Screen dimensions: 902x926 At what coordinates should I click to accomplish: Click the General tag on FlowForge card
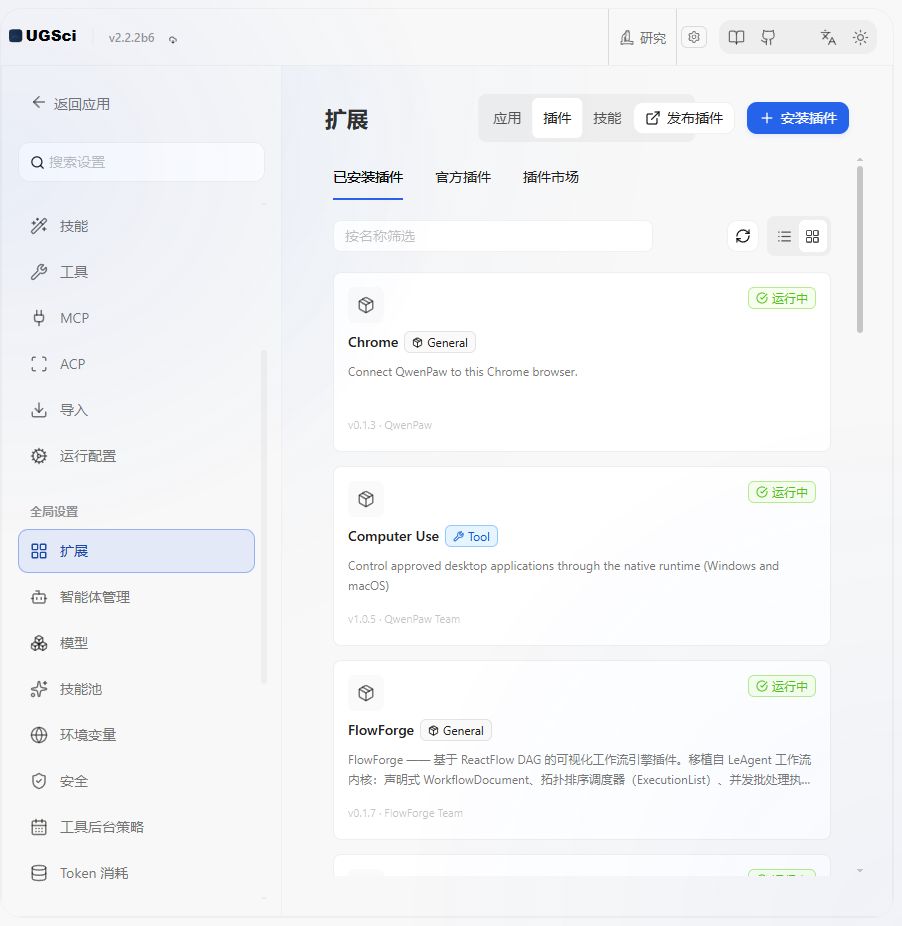[x=456, y=731]
